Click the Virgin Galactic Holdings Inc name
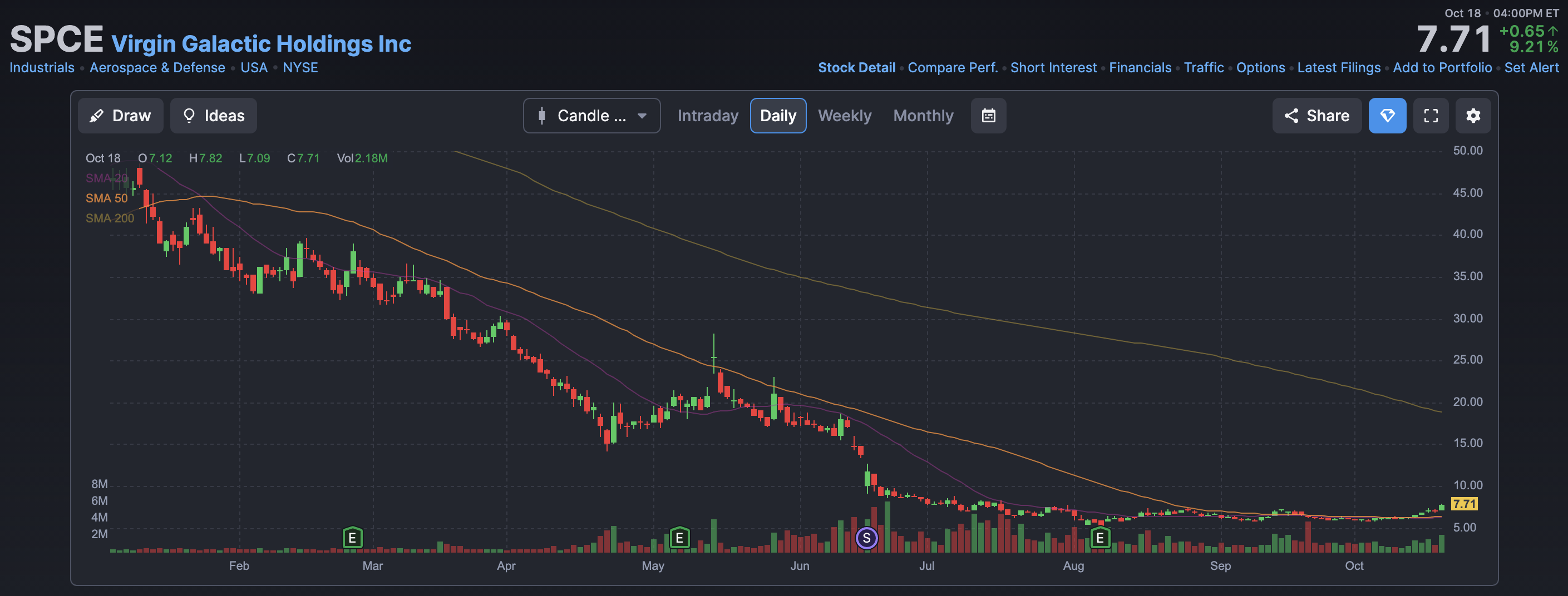Screen dimensions: 1568x596 point(261,44)
